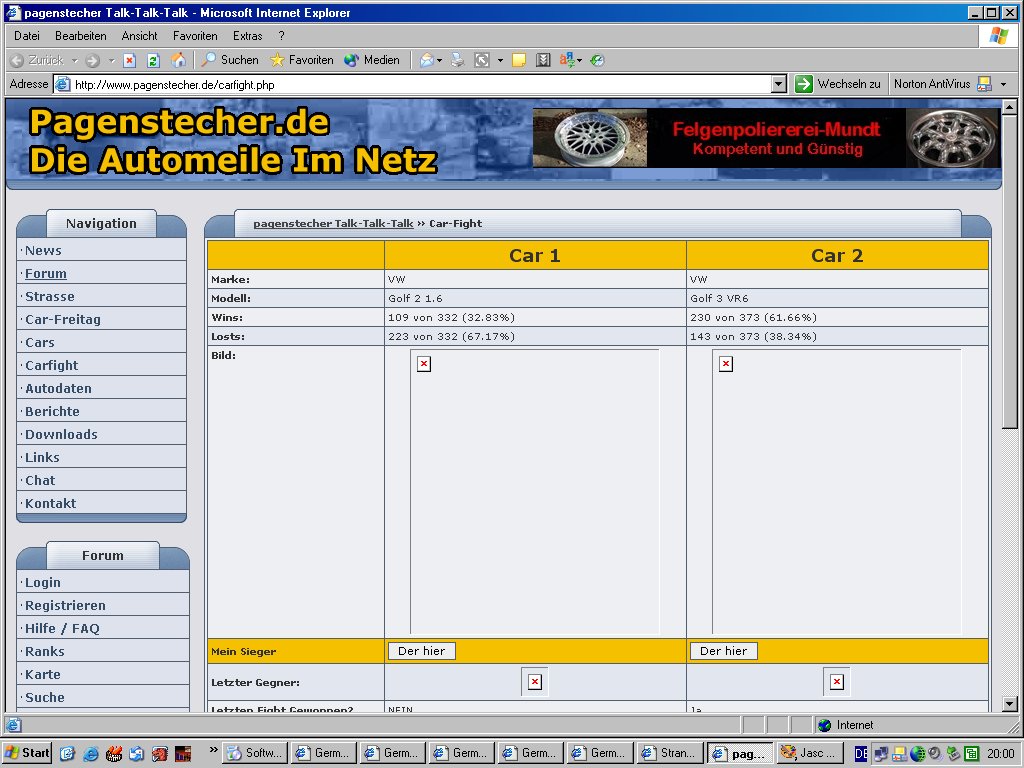Image resolution: width=1024 pixels, height=768 pixels.
Task: Click the Golf 3 VR6 model text
Action: coord(719,298)
